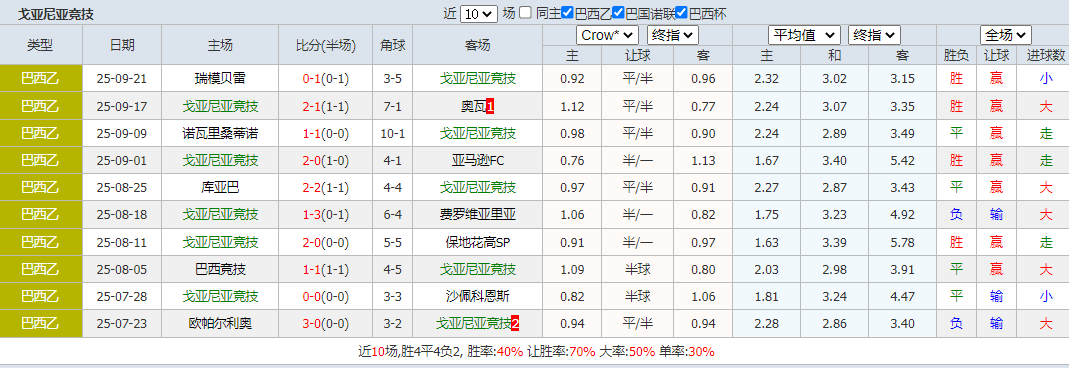Click the 输 handicap result in the 25-07-28 row
Viewport: 1069px width, 368px height.
click(x=996, y=296)
